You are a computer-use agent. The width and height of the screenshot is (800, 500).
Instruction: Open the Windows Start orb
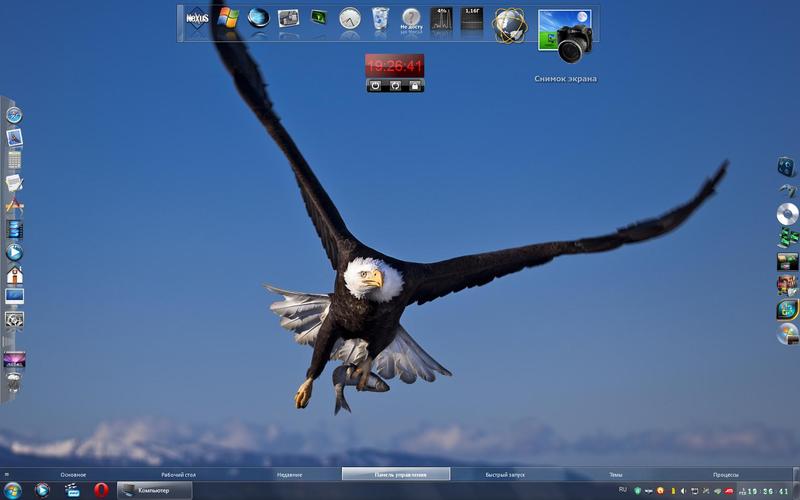click(x=12, y=491)
